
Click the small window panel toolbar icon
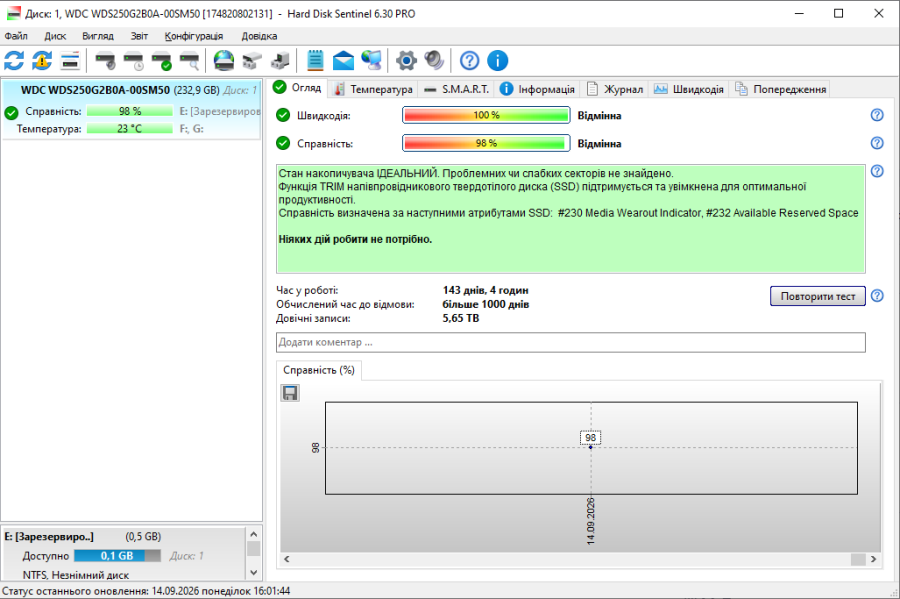[x=70, y=60]
